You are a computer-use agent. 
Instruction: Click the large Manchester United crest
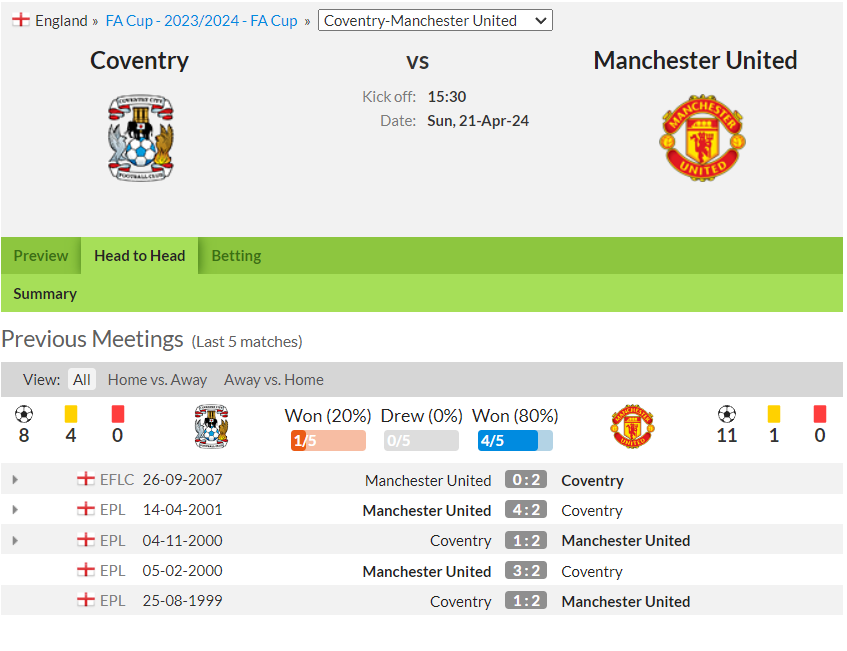click(702, 138)
